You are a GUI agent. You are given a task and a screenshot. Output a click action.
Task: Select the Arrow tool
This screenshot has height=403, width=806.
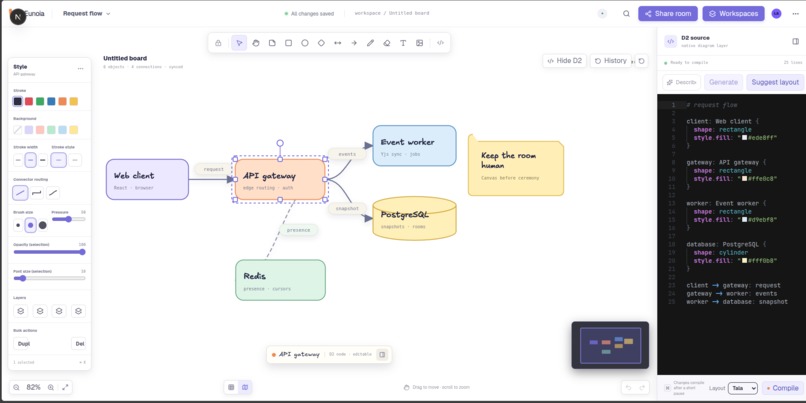click(x=354, y=43)
